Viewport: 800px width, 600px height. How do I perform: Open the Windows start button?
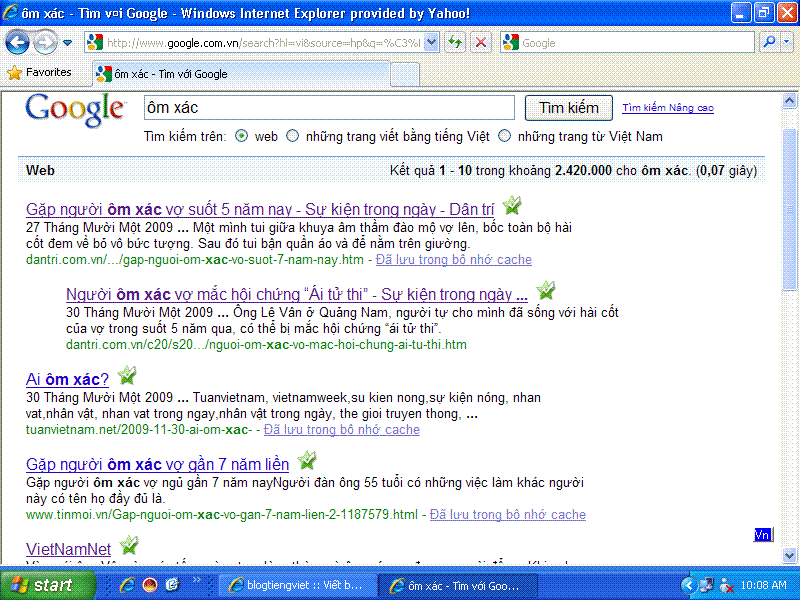47,585
